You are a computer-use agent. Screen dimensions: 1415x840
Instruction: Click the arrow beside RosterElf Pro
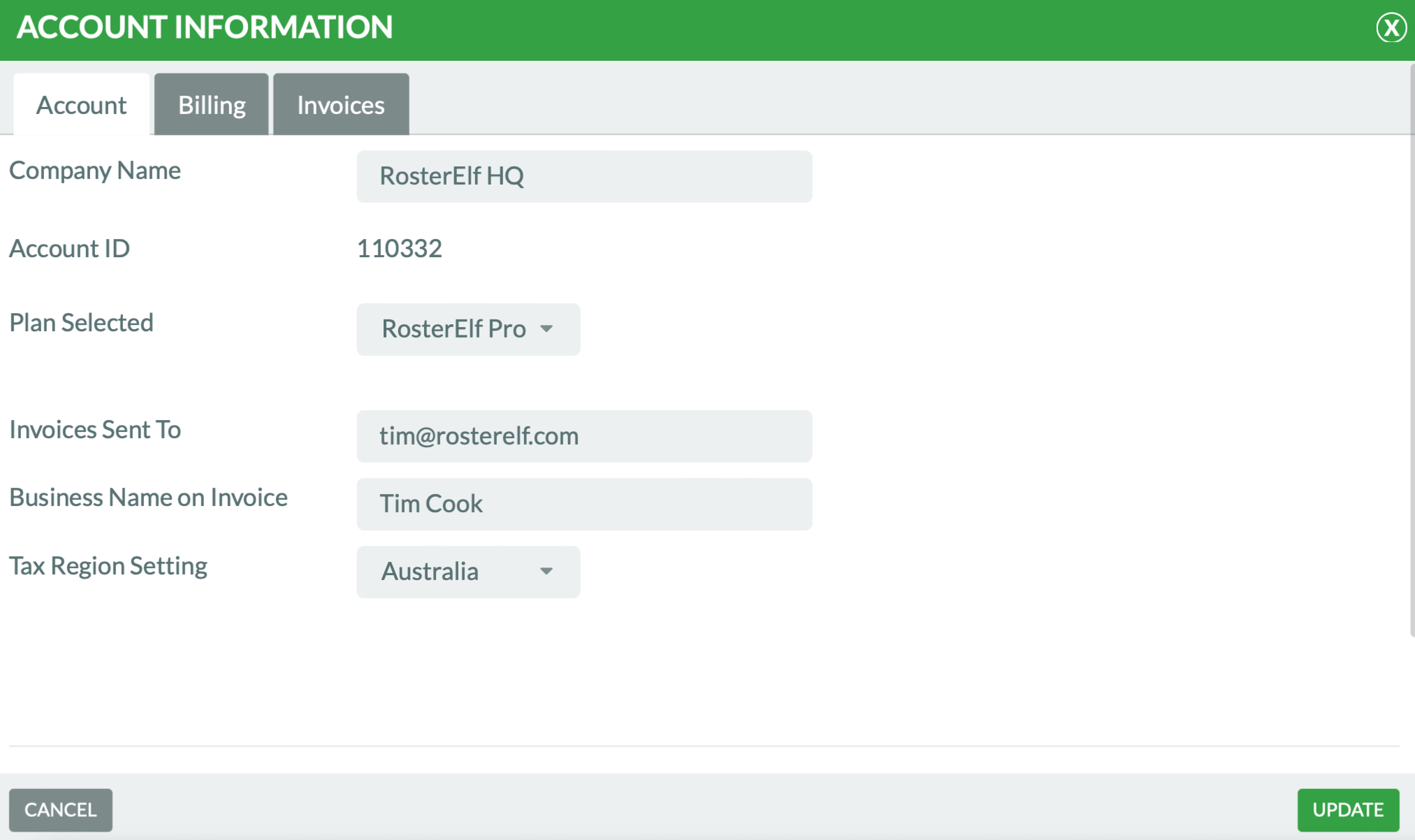546,328
